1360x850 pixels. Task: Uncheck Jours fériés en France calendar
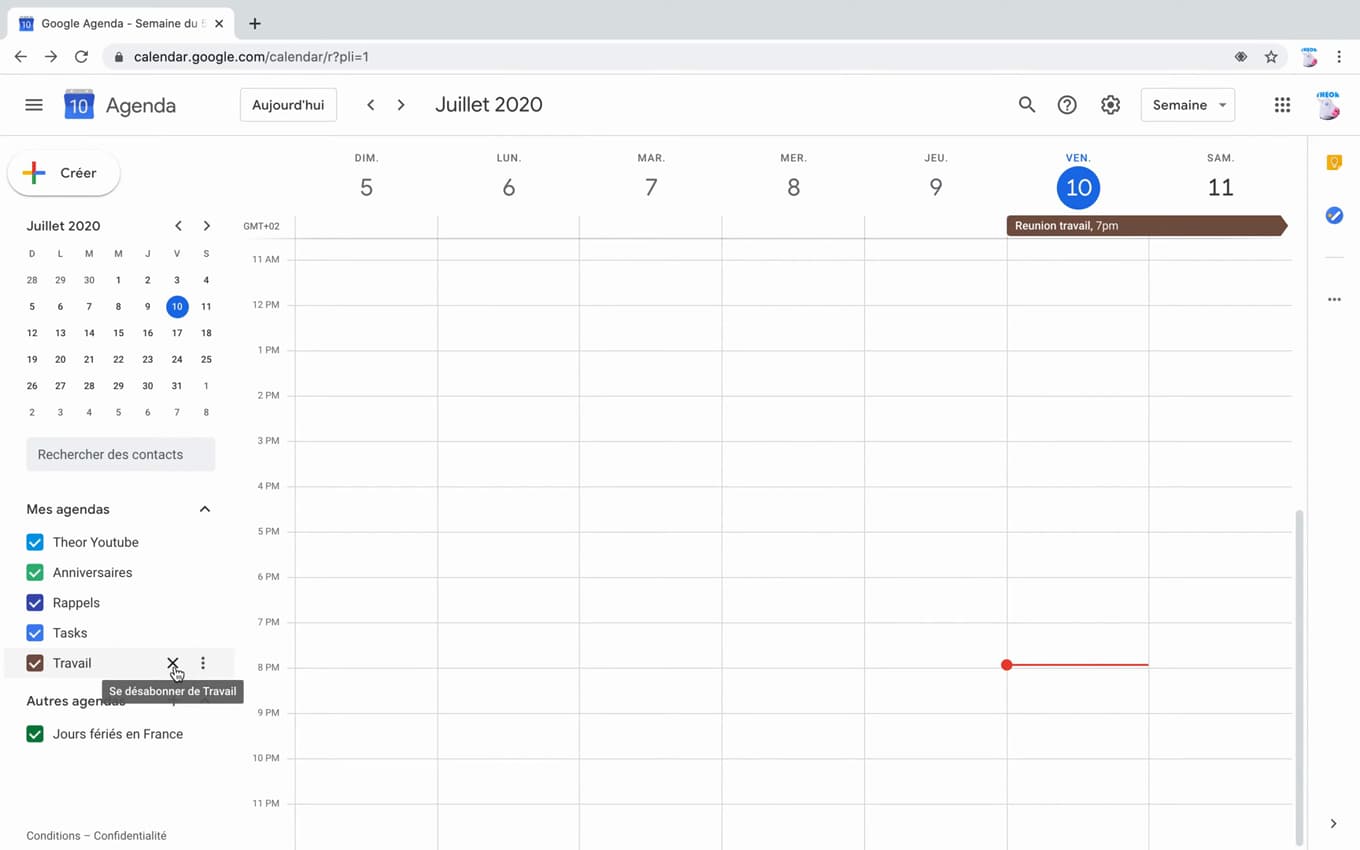point(35,734)
